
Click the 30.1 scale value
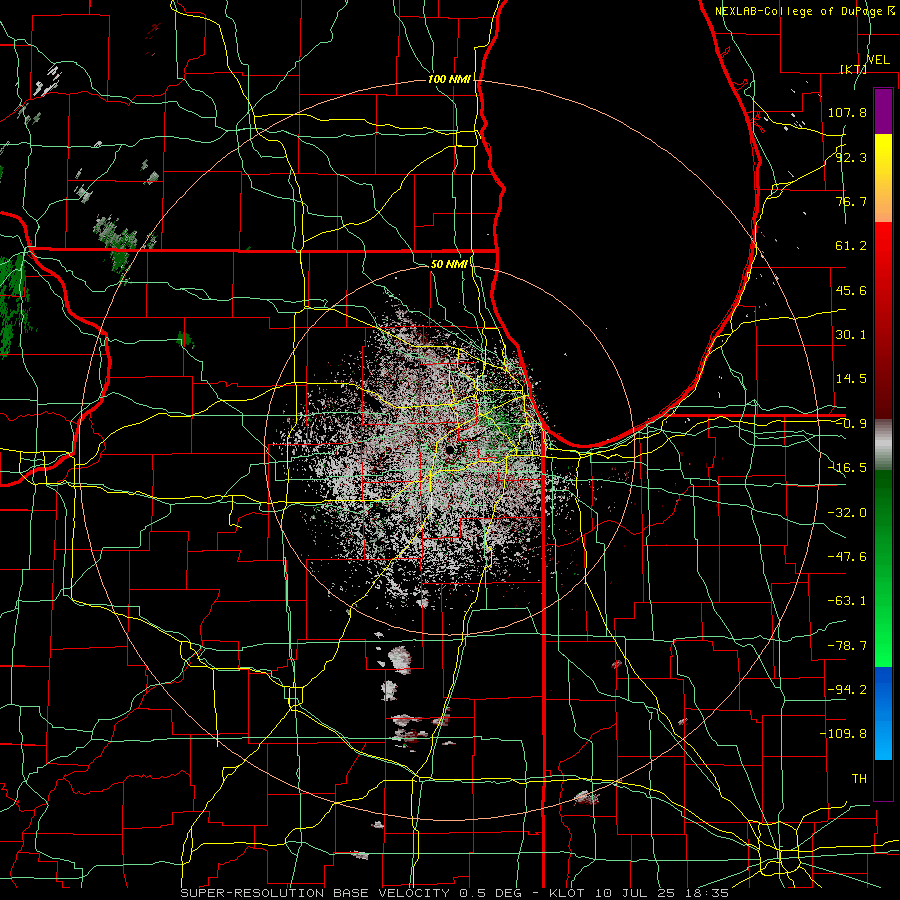coord(851,335)
